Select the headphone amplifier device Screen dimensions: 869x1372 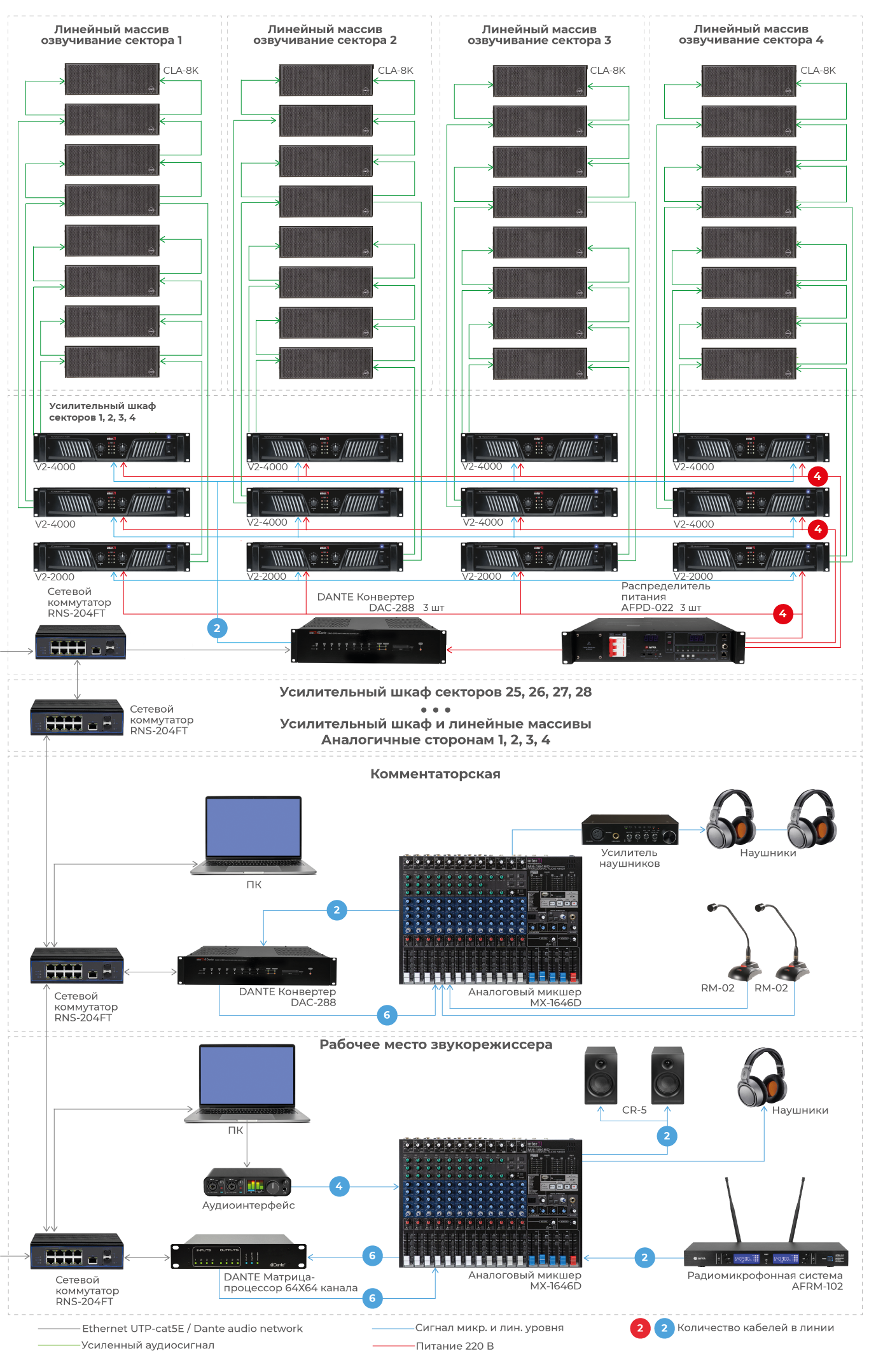(x=630, y=829)
